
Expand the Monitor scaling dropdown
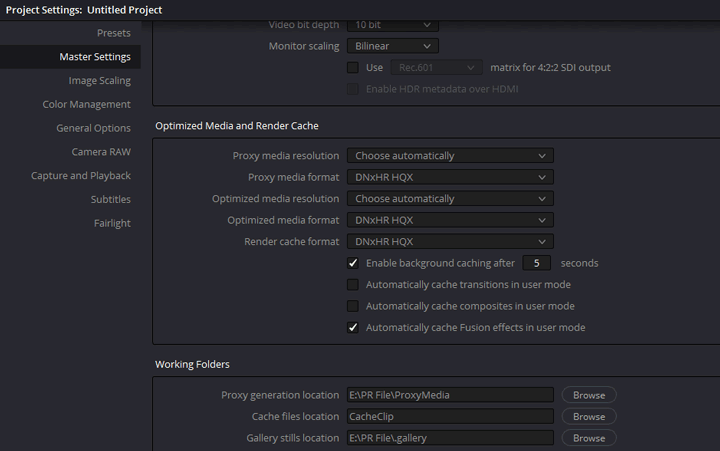[392, 46]
